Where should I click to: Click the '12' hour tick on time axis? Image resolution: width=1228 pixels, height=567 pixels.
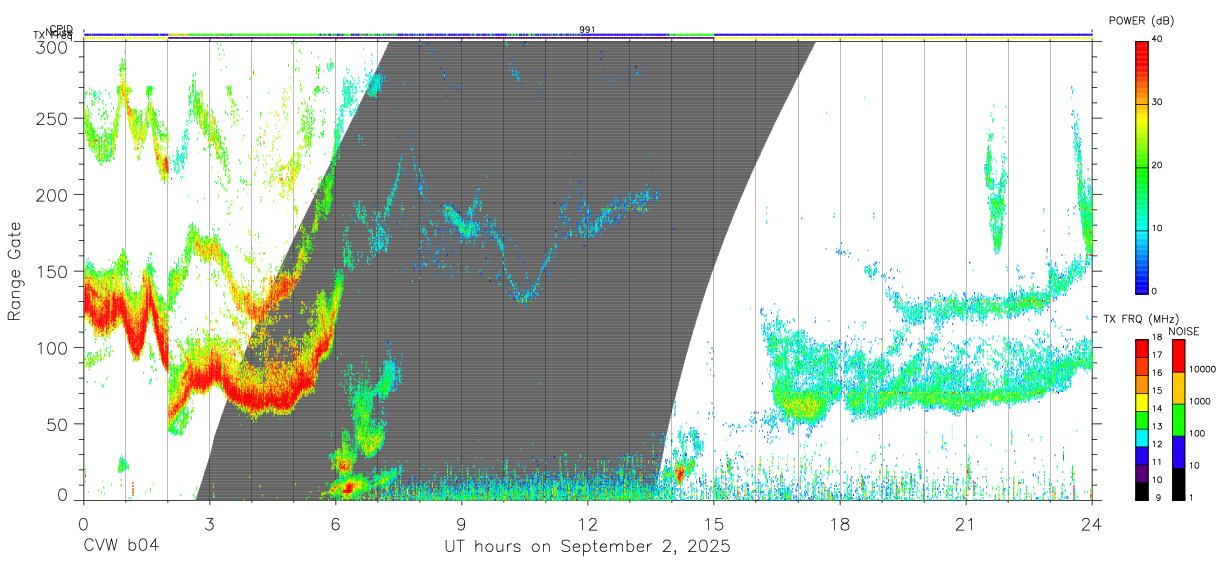click(x=587, y=523)
